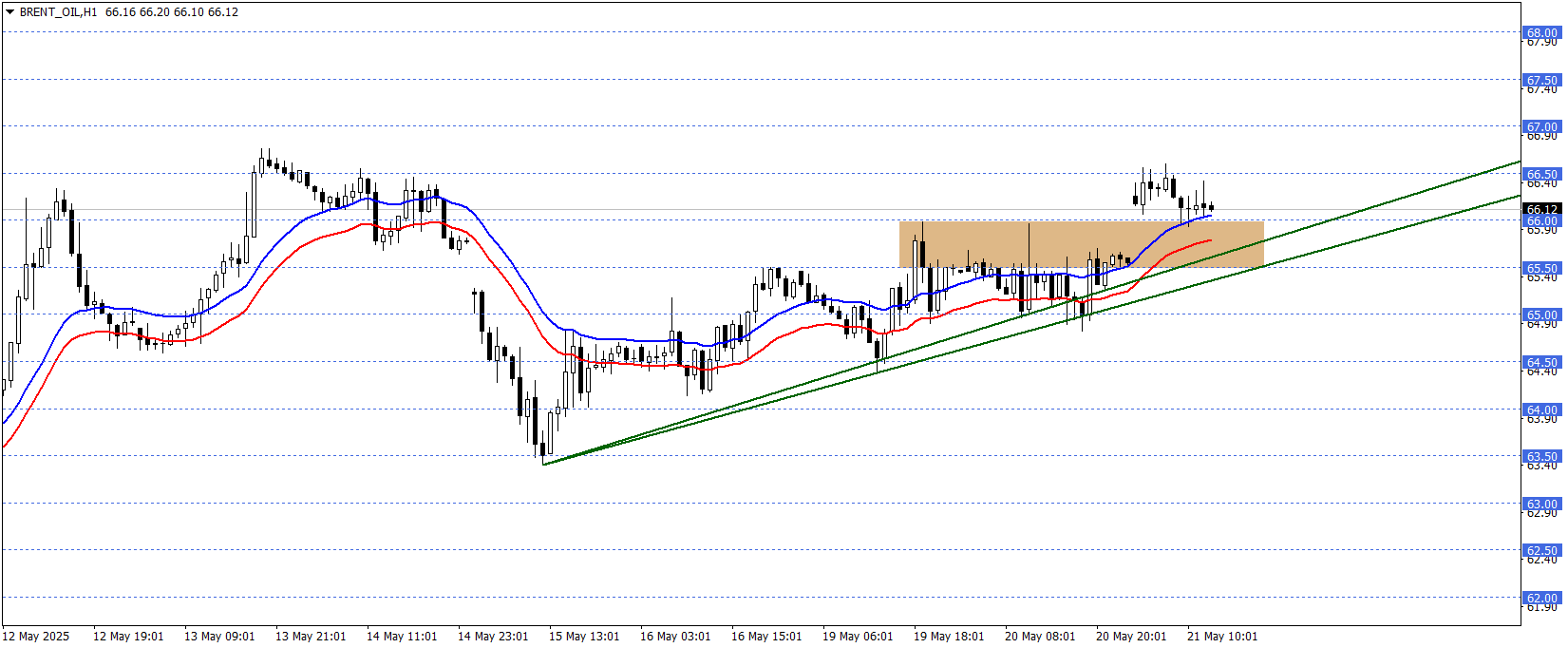Click the 68.00 price level label
This screenshot has width=1568, height=648.
pos(1541,32)
